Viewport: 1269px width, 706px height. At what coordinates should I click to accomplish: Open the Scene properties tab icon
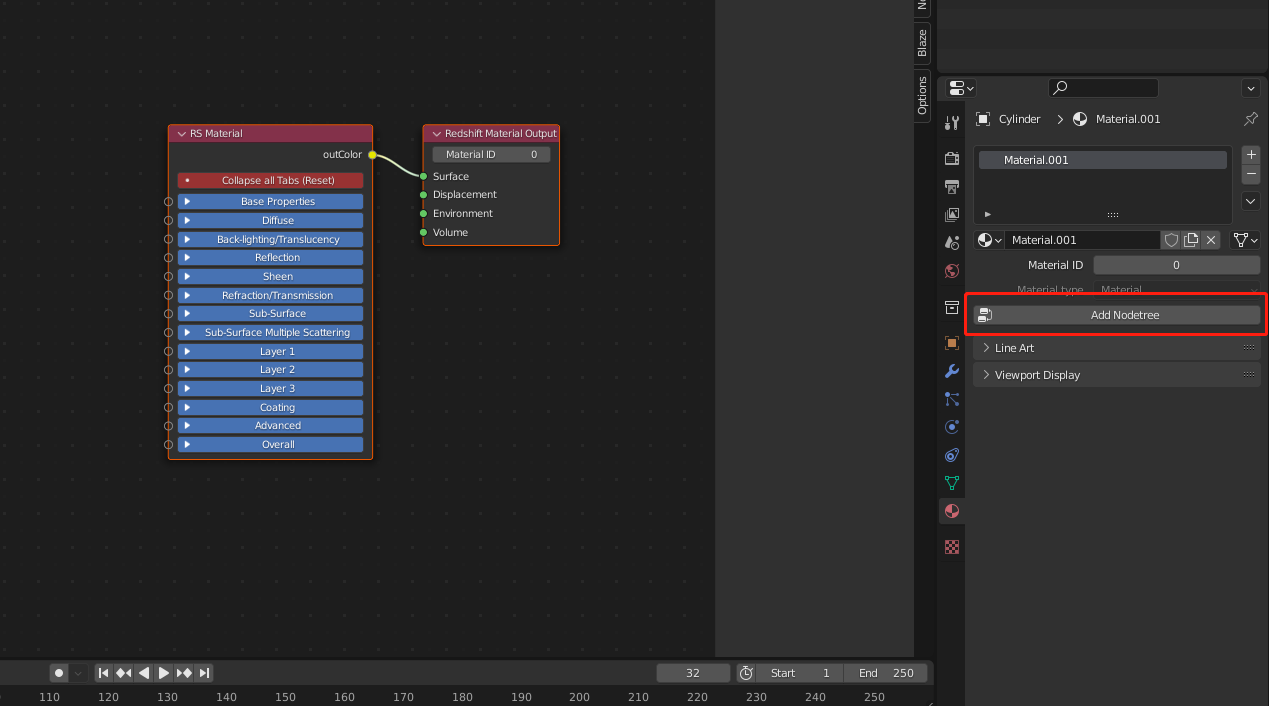point(952,243)
